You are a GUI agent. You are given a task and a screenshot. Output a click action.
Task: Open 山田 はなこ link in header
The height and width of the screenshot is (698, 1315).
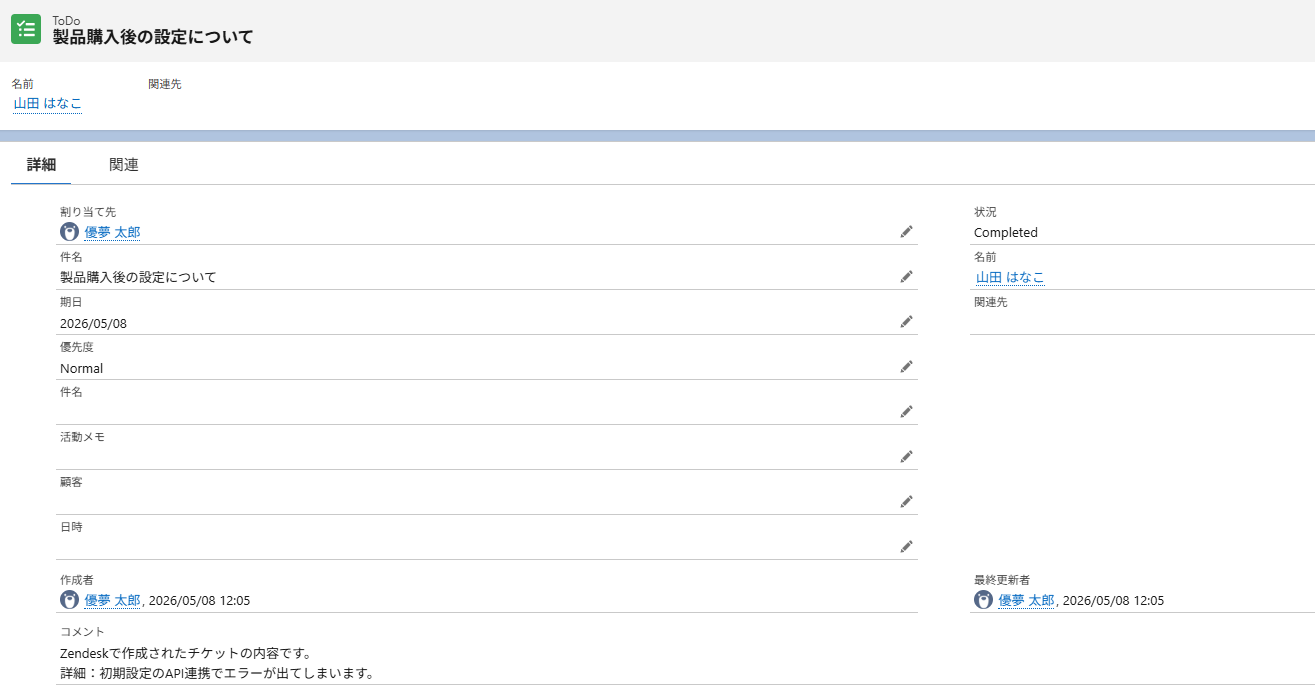tap(48, 103)
